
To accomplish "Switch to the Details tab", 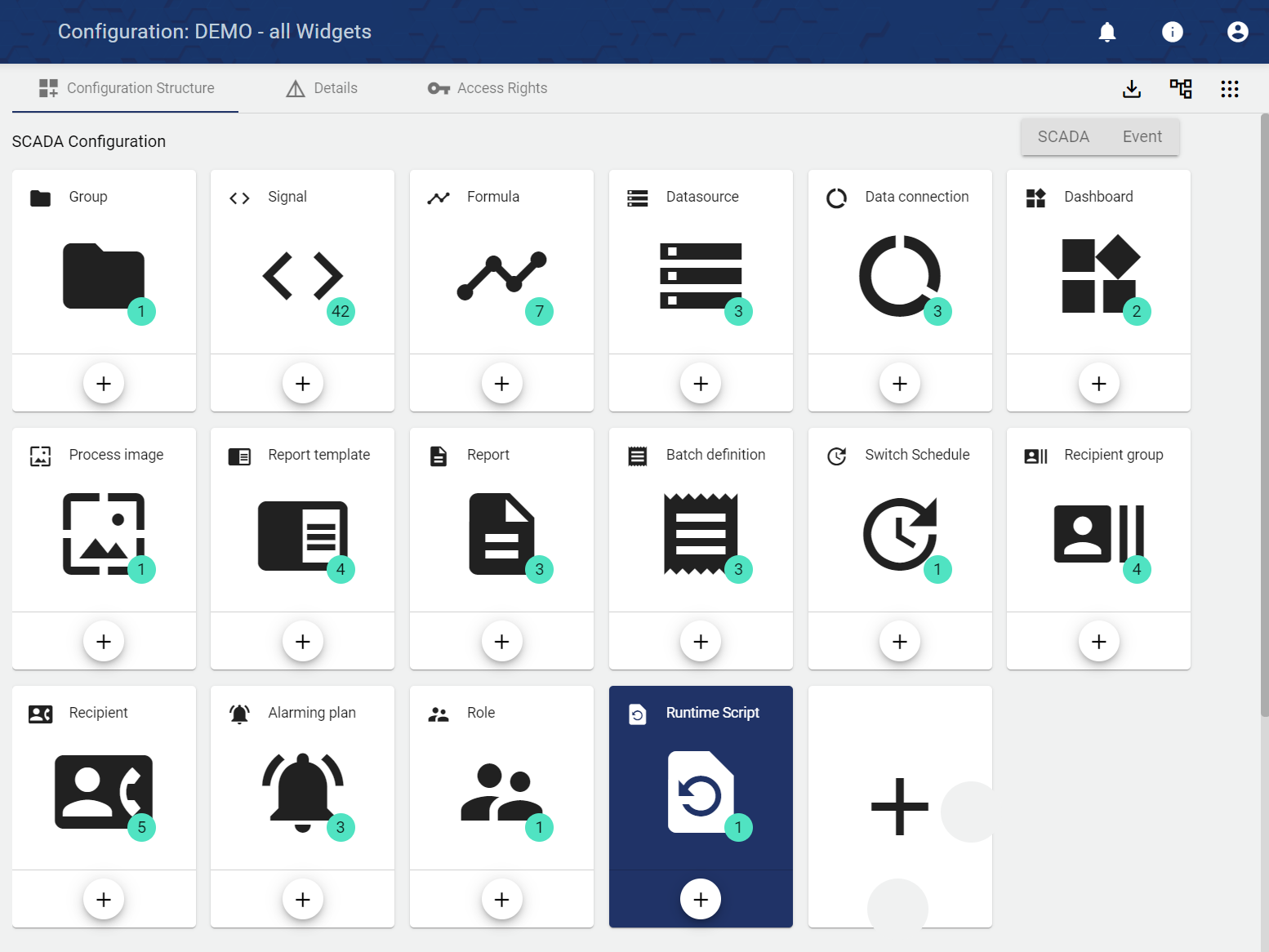I will point(322,88).
